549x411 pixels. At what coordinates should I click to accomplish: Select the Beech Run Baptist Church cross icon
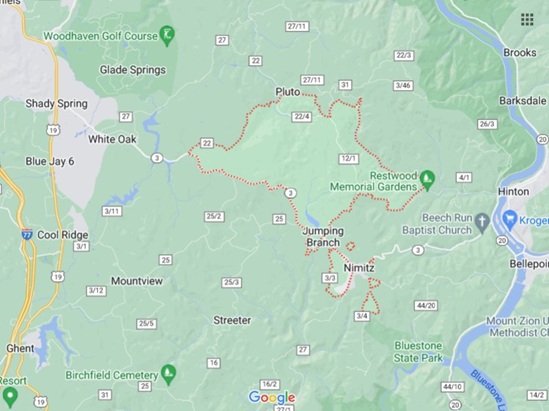coord(483,223)
